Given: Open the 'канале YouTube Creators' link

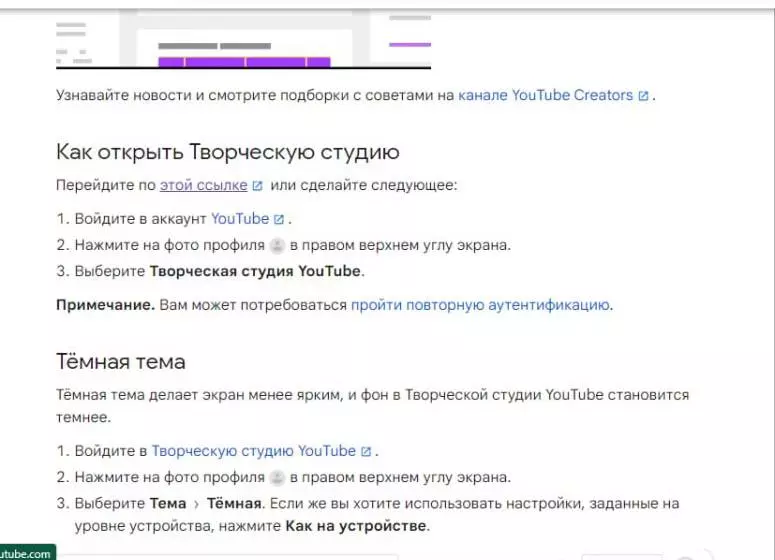Looking at the screenshot, I should (x=546, y=95).
